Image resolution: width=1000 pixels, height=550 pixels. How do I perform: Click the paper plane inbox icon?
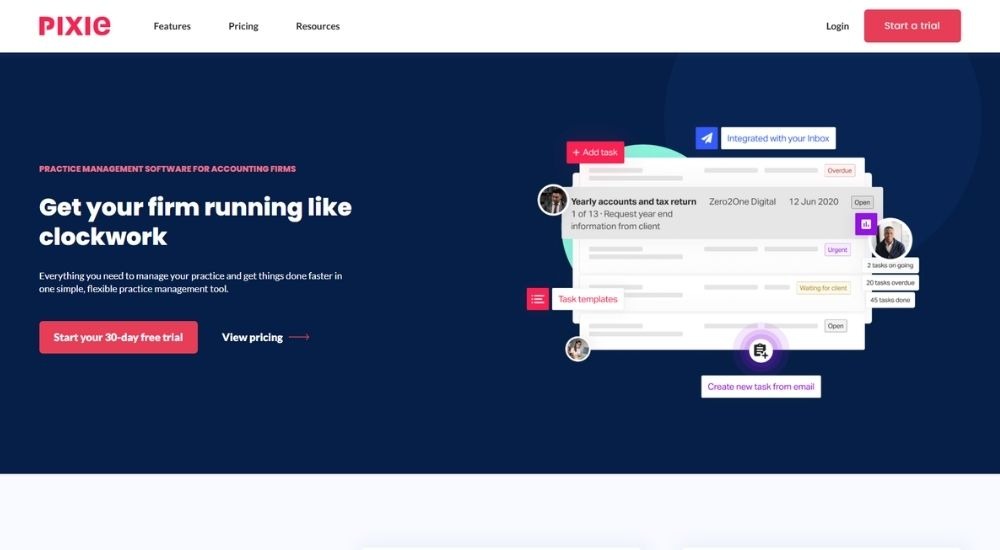(707, 138)
